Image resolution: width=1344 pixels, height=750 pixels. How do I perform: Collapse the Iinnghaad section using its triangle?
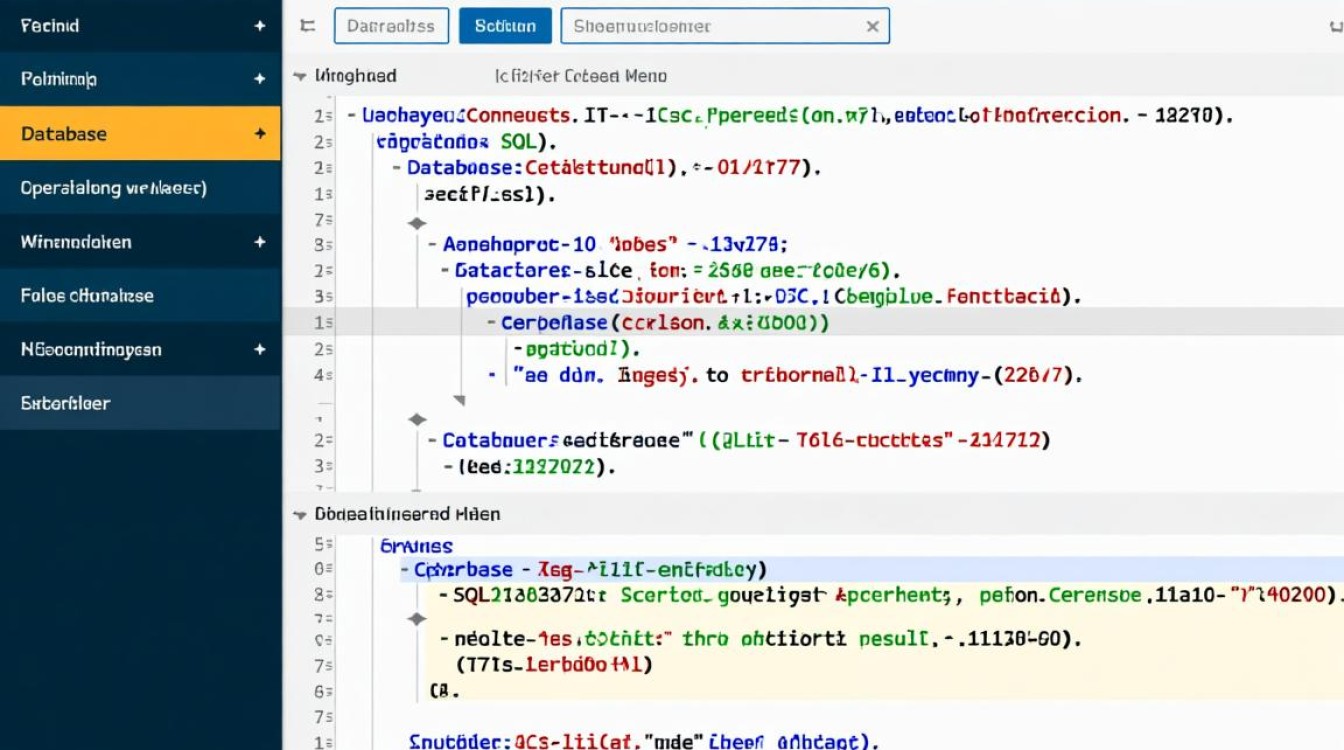point(298,76)
